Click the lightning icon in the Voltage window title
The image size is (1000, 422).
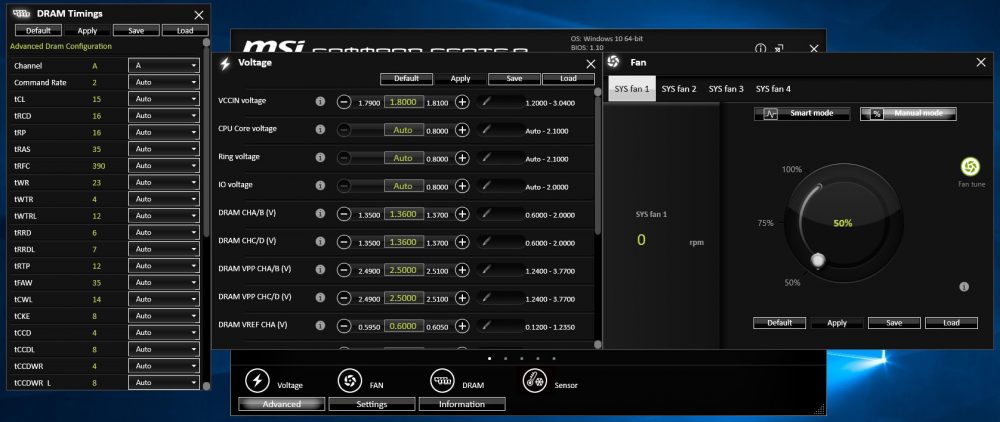point(224,64)
